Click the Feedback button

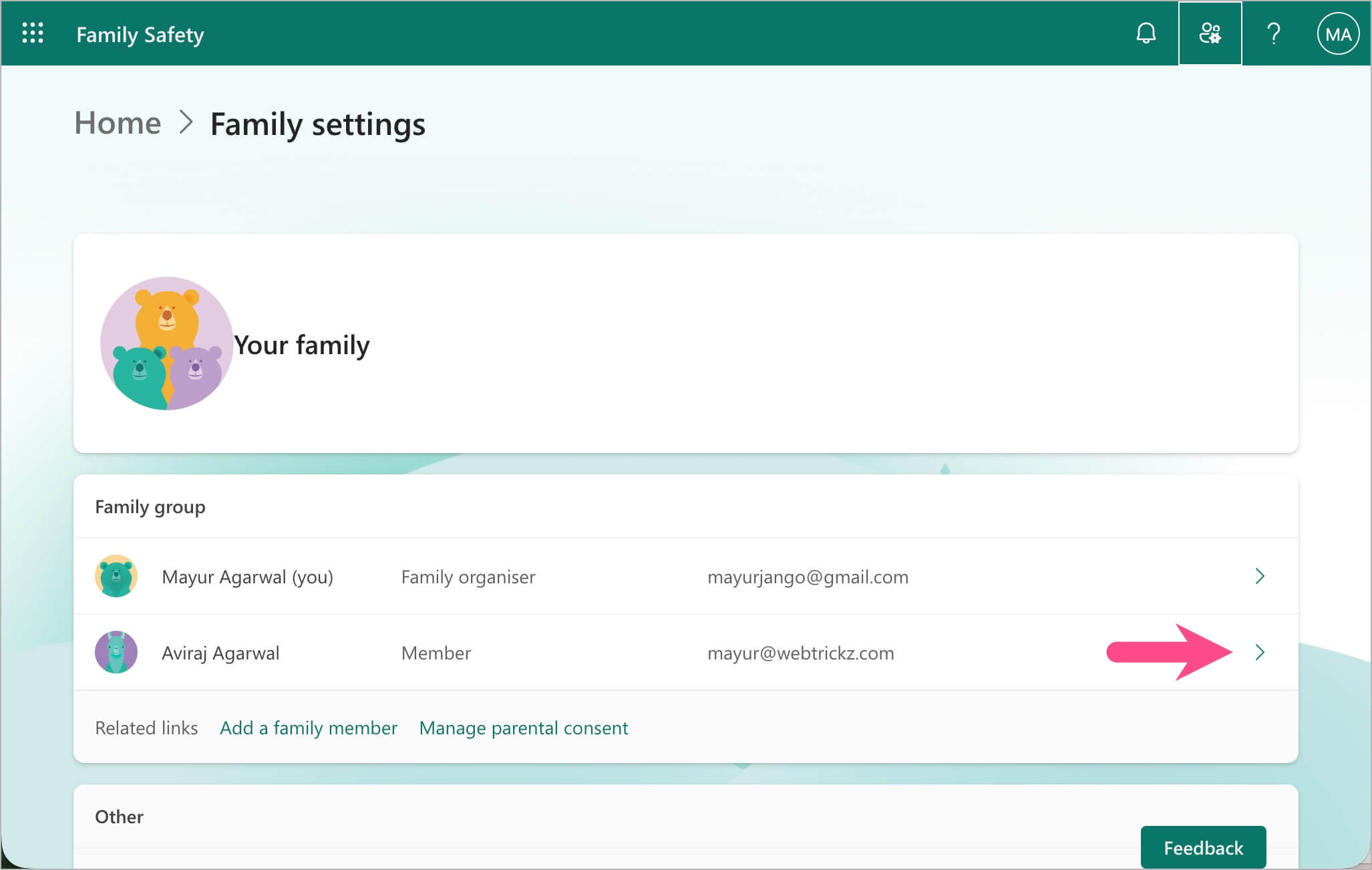click(1203, 847)
